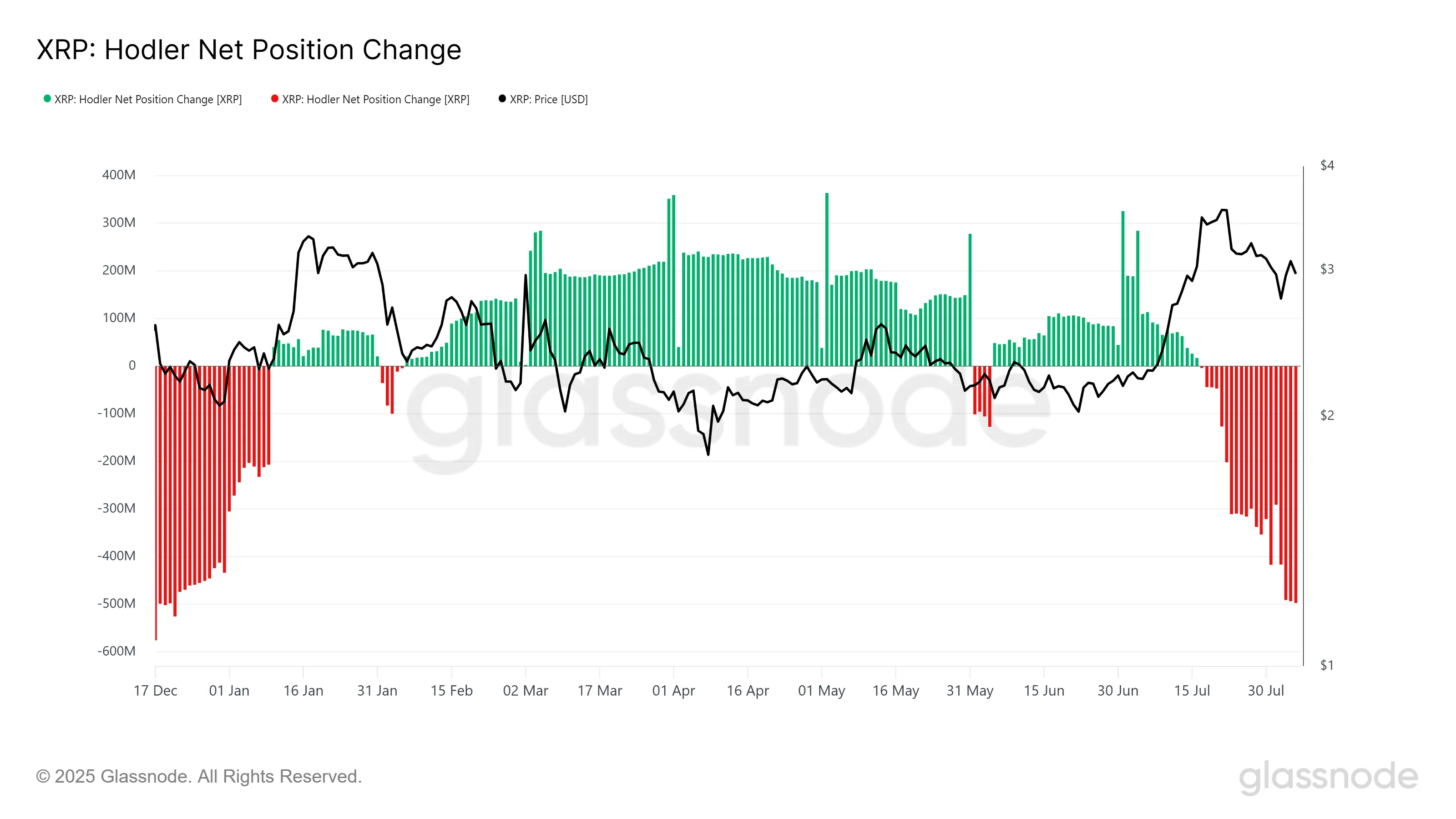This screenshot has height=819, width=1456.
Task: Select the '01 Apr' date on the x-axis
Action: click(x=673, y=691)
